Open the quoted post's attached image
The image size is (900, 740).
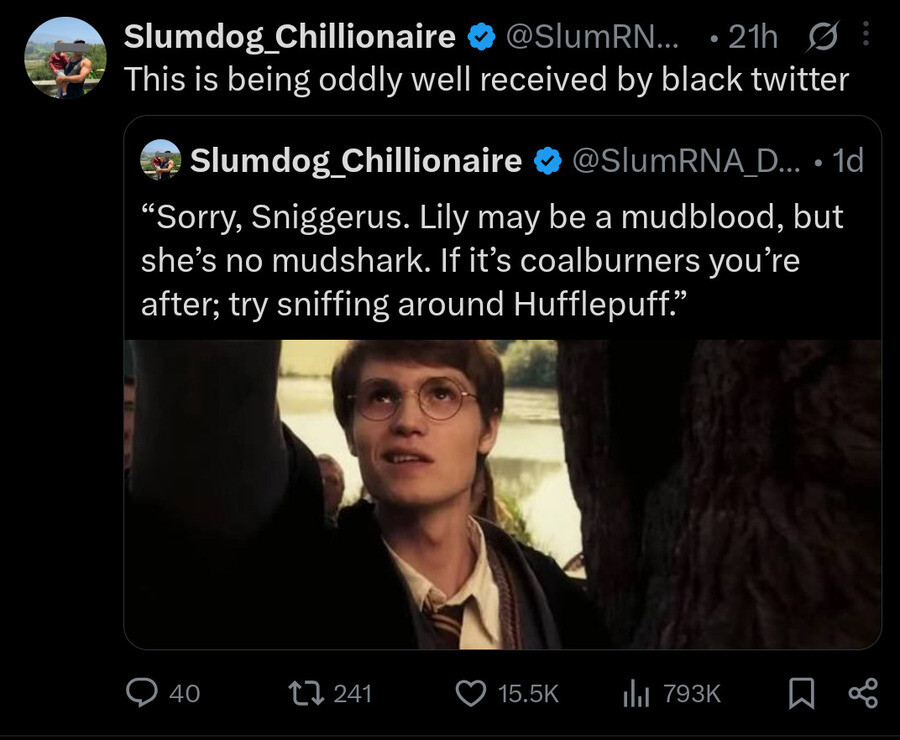tap(502, 495)
